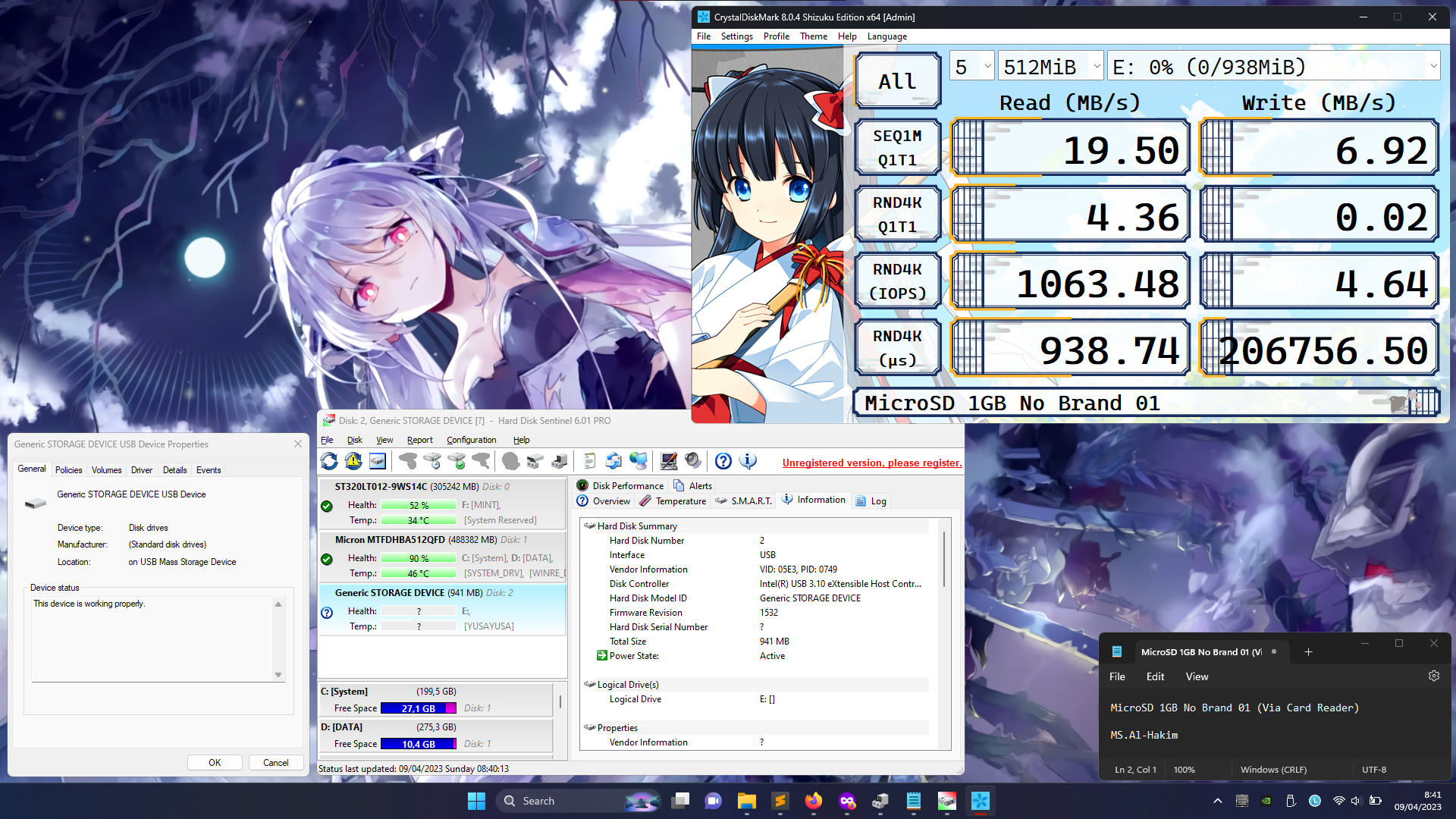The width and height of the screenshot is (1456, 819).
Task: Click All button in CrystalDiskMark
Action: (x=898, y=81)
